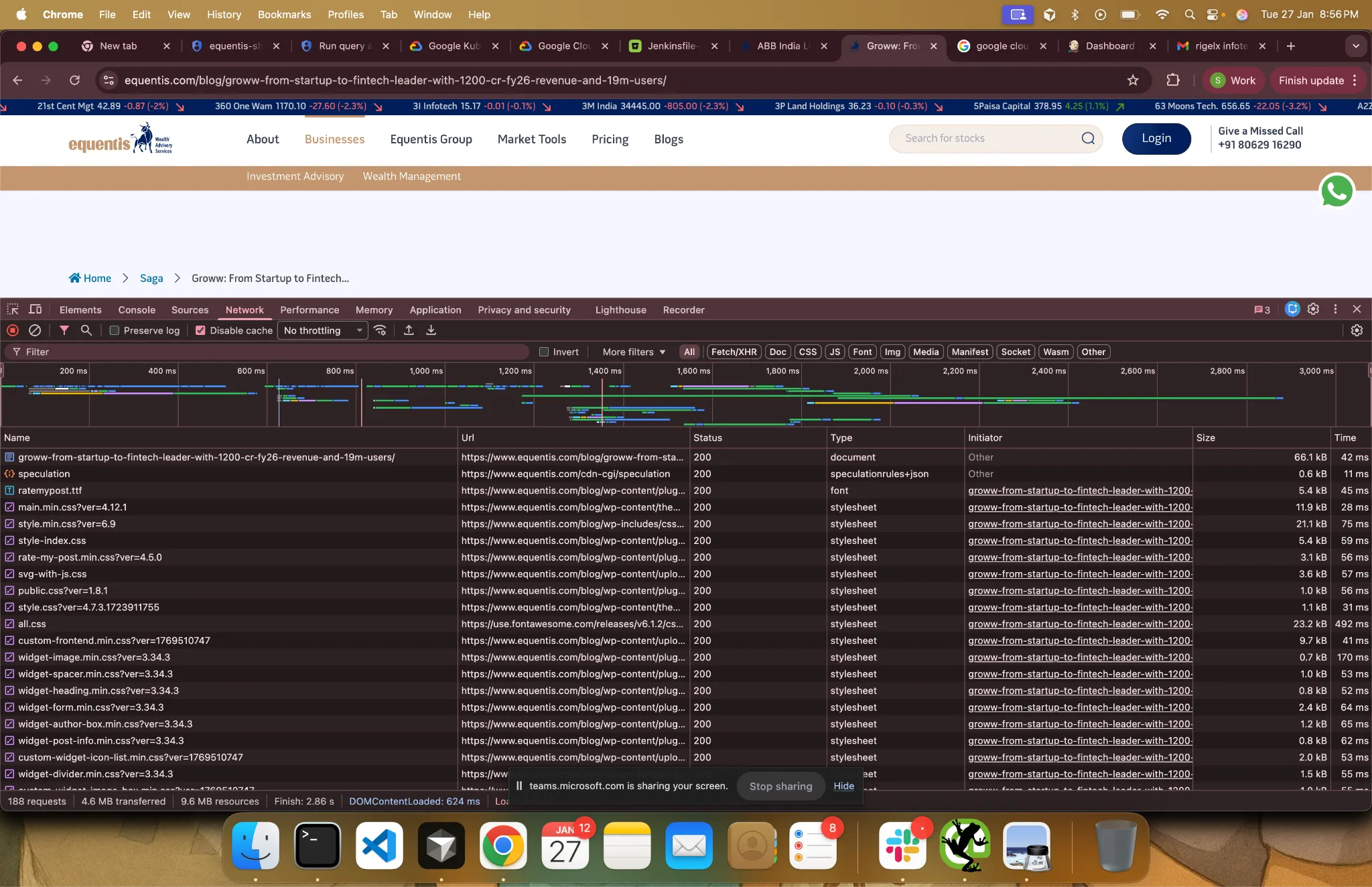The image size is (1372, 887).
Task: Hide the screen sharing notification
Action: click(x=843, y=786)
